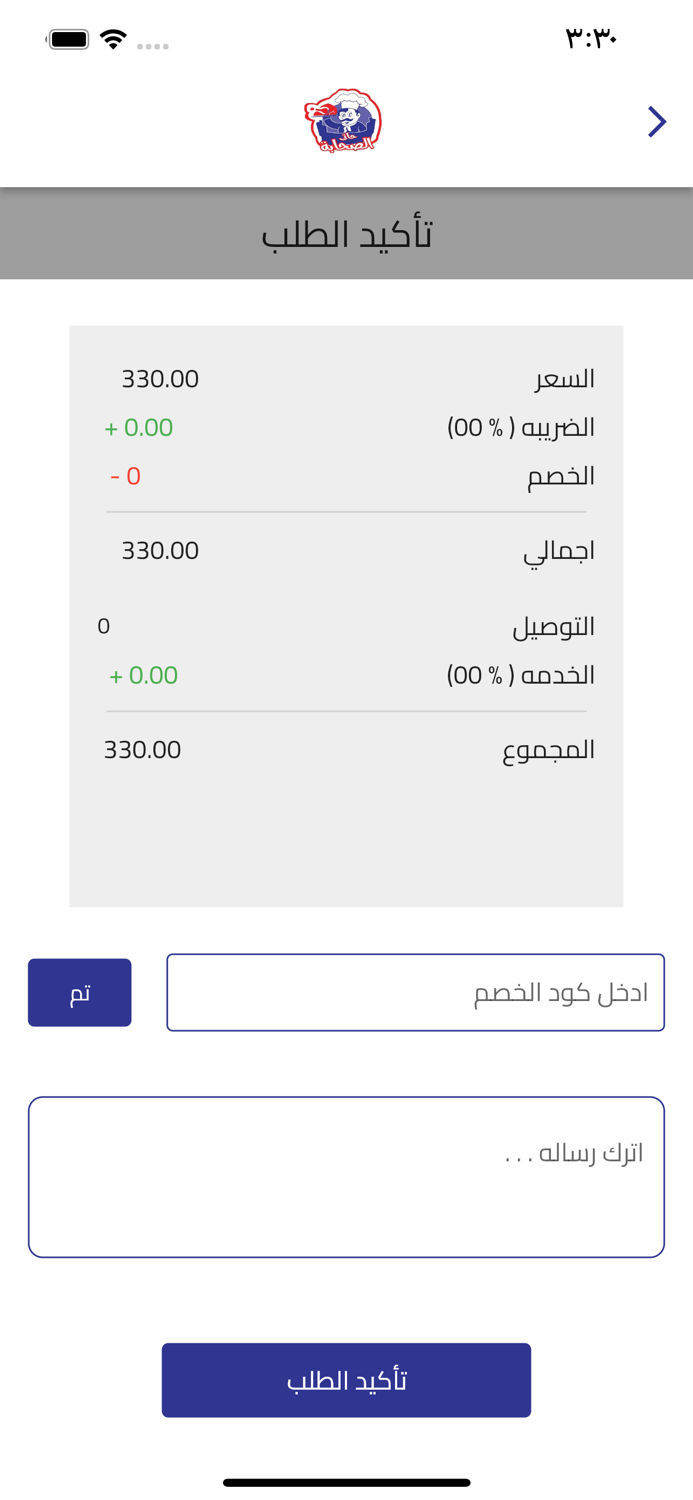Tap the التوصيل delivery row showing 0
Image resolution: width=693 pixels, height=1500 pixels.
347,625
